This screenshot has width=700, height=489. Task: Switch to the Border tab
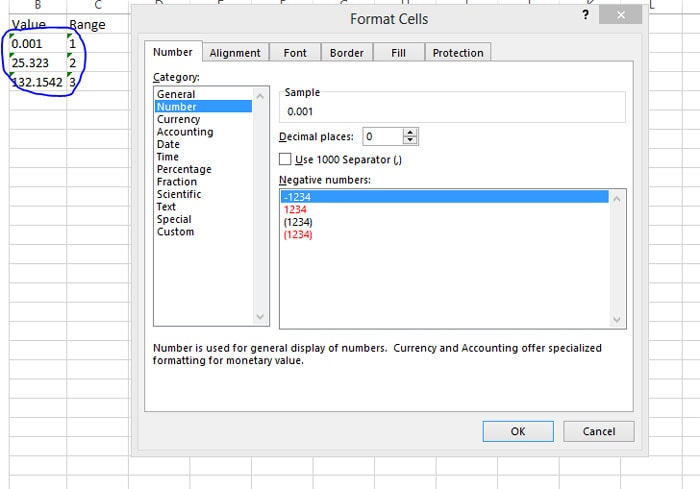[347, 53]
